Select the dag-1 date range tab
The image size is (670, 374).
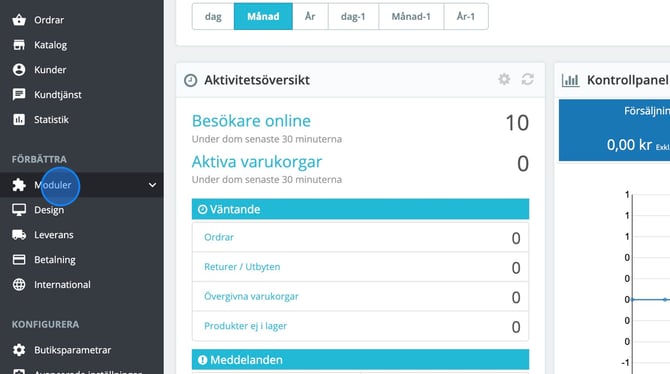(x=353, y=16)
